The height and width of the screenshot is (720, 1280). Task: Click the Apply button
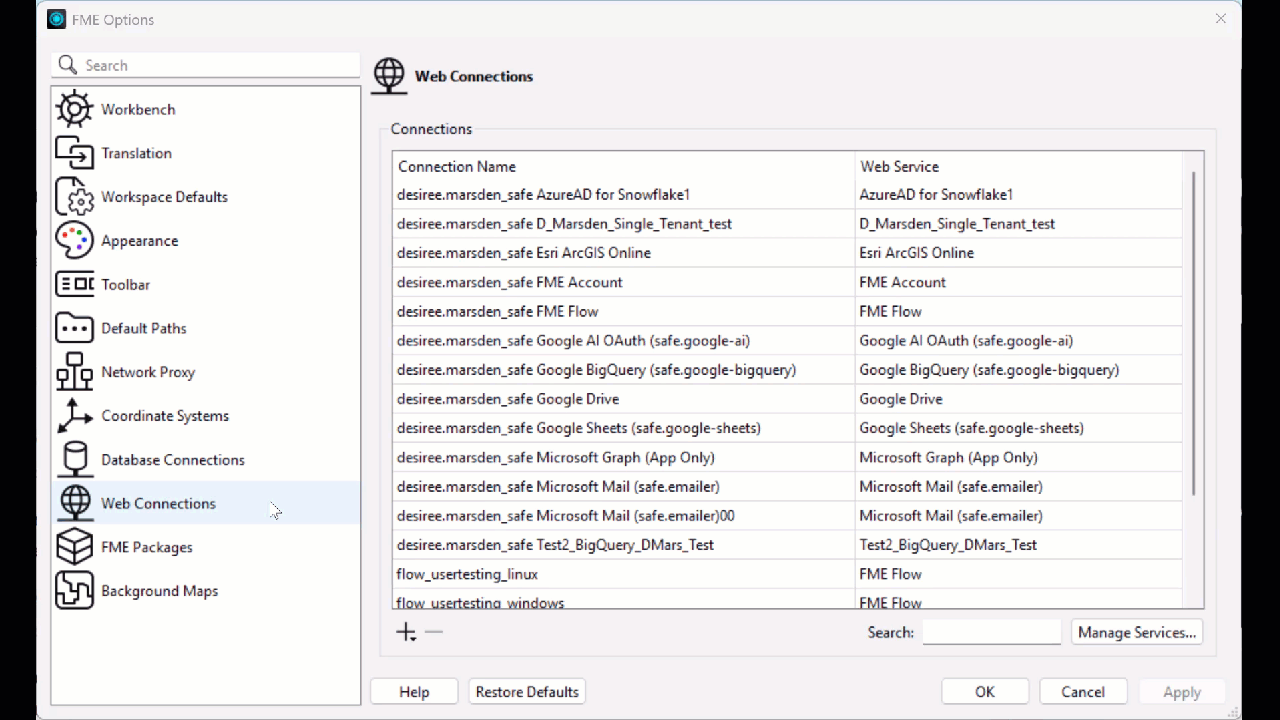point(1181,692)
